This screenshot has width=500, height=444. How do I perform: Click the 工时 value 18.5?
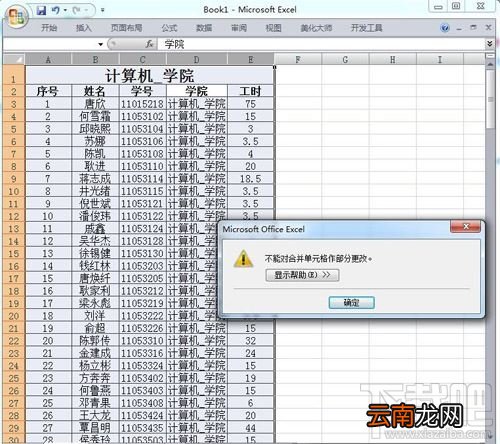point(250,179)
